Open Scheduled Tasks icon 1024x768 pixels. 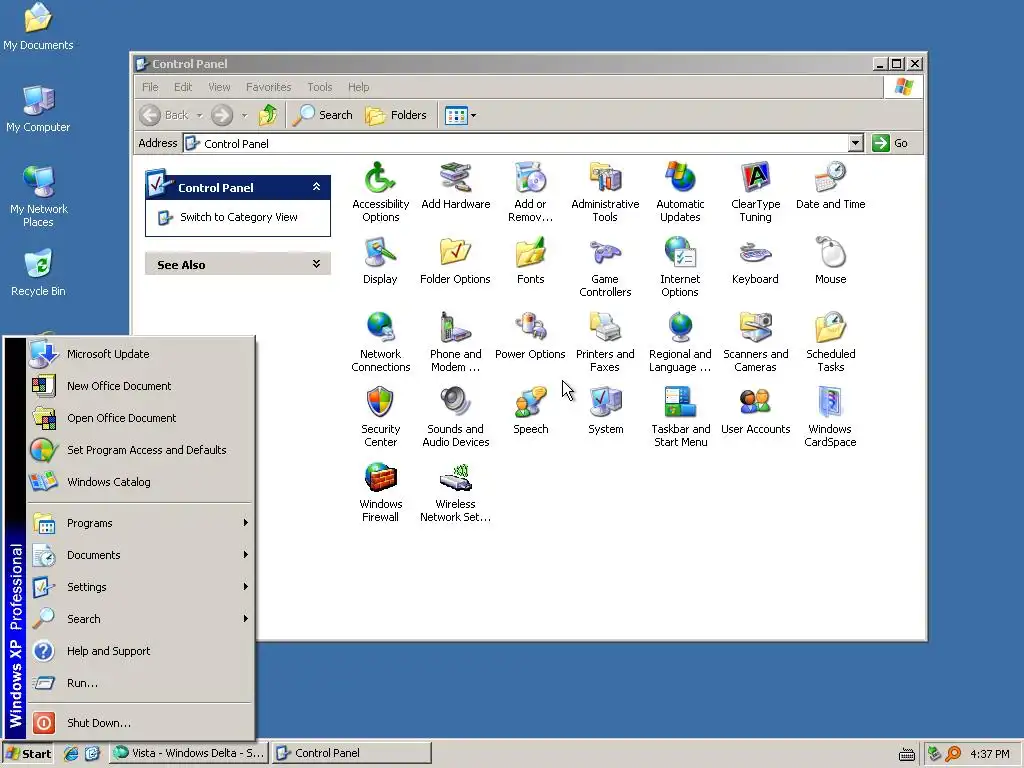point(830,342)
